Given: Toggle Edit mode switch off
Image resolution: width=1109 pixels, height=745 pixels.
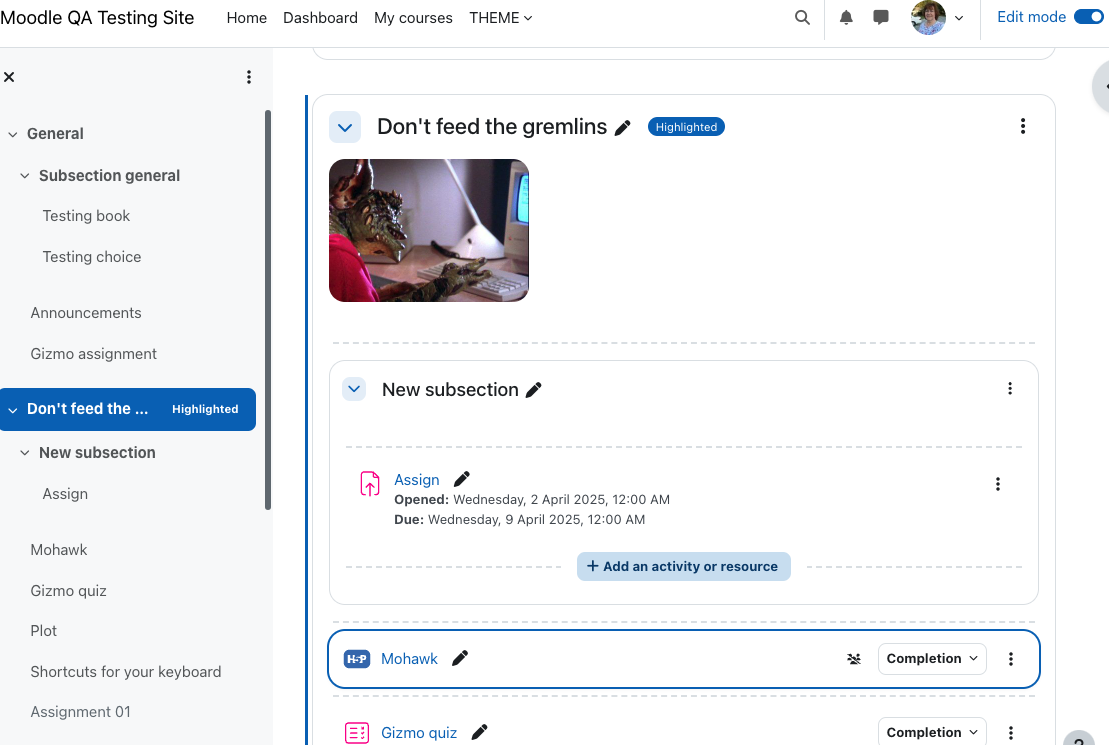Looking at the screenshot, I should coord(1088,17).
